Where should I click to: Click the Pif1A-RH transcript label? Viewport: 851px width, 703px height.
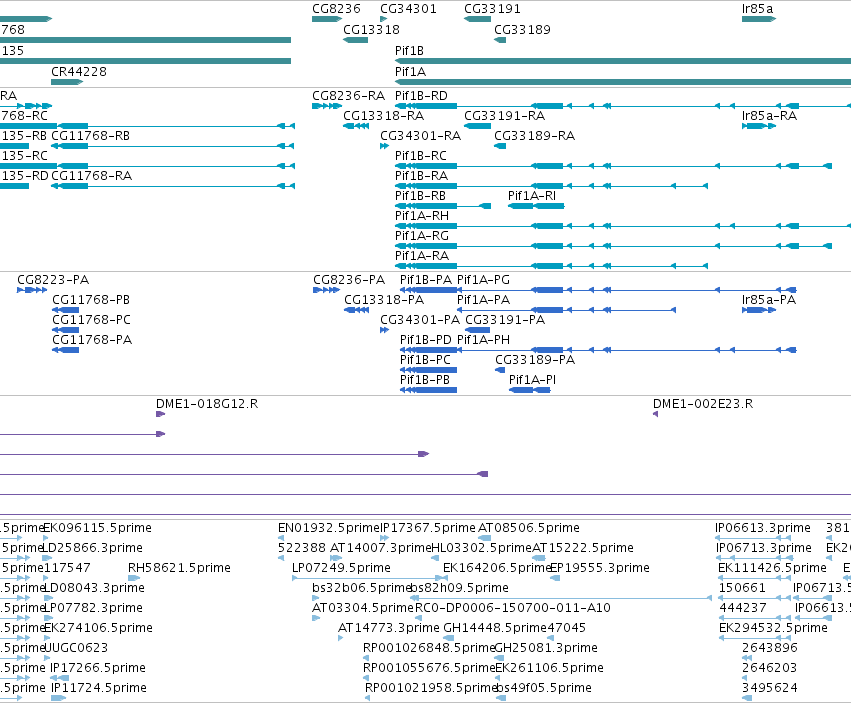(x=422, y=216)
